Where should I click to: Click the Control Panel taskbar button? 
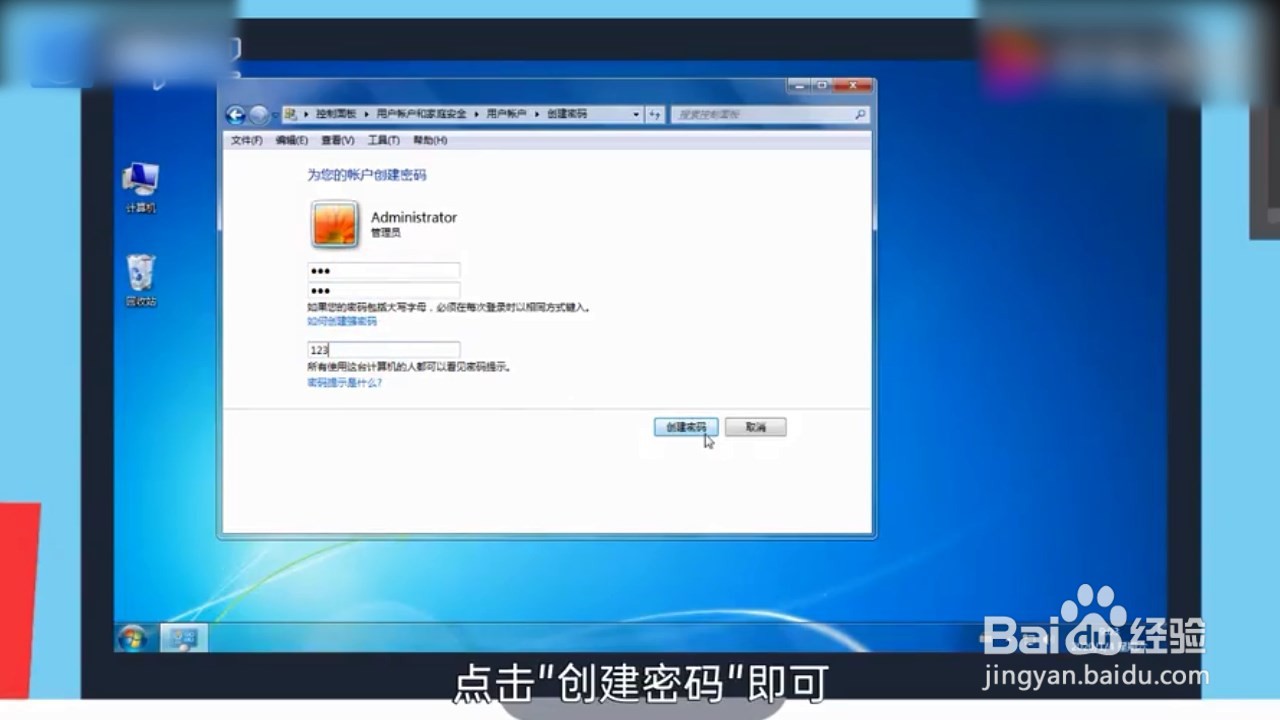(184, 638)
